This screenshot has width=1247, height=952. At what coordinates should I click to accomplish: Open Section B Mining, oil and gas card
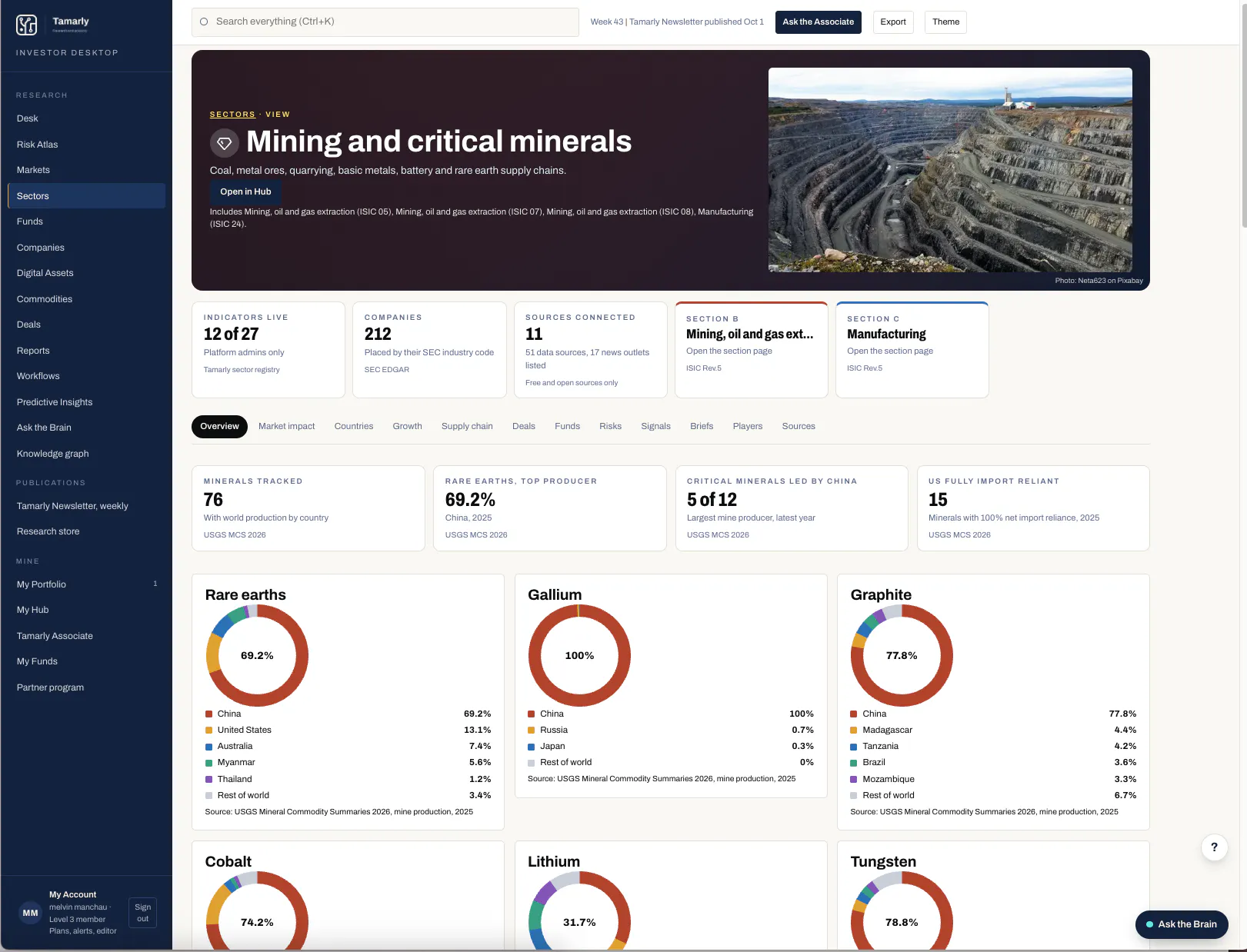point(751,350)
